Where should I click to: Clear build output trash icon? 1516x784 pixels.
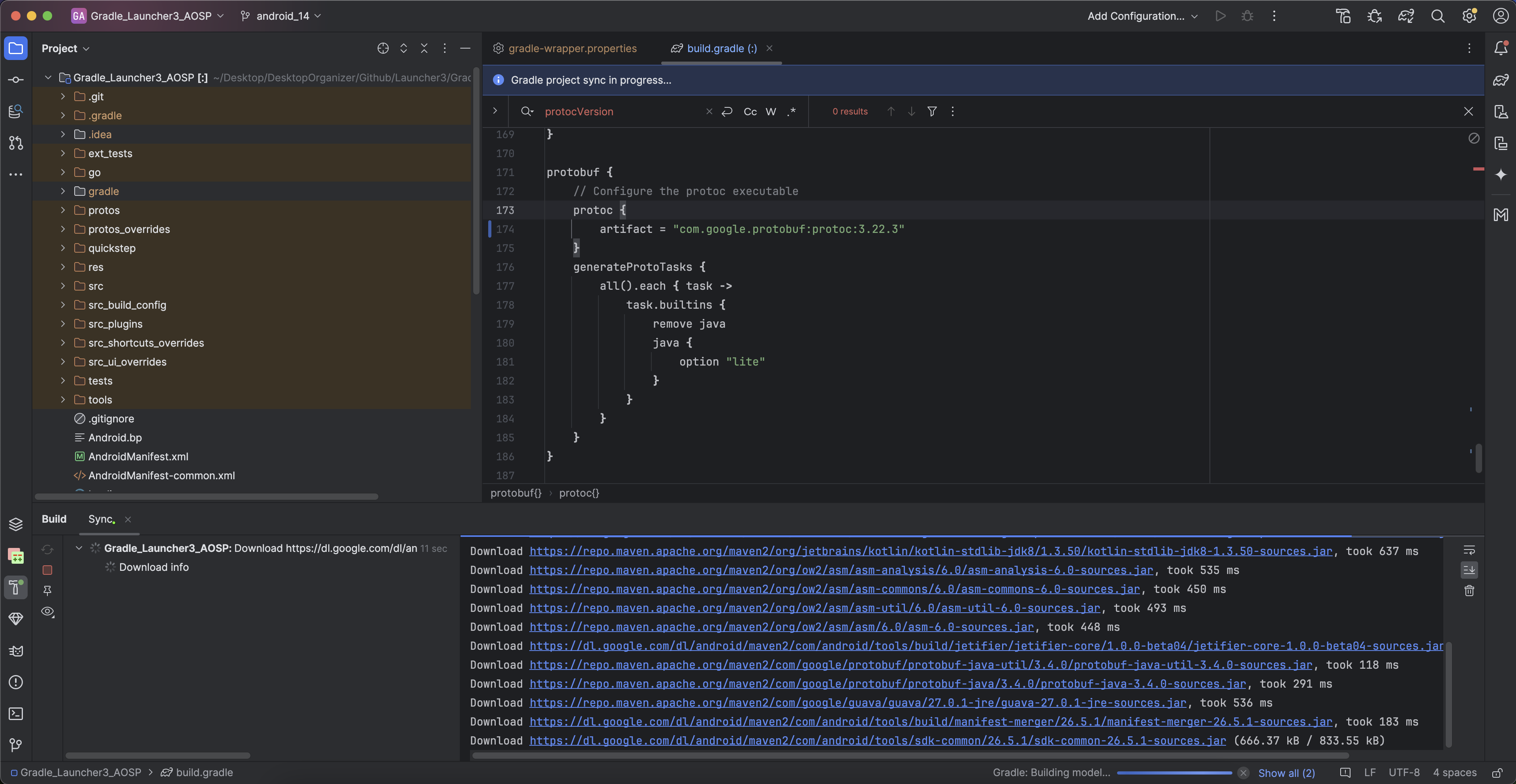click(1469, 591)
